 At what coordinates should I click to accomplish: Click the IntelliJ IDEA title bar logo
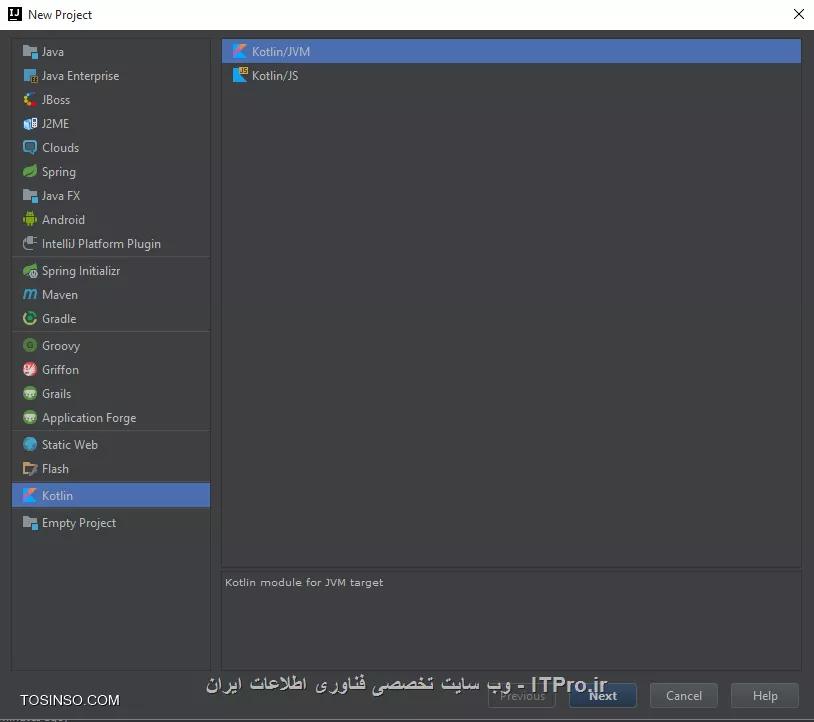coord(15,14)
